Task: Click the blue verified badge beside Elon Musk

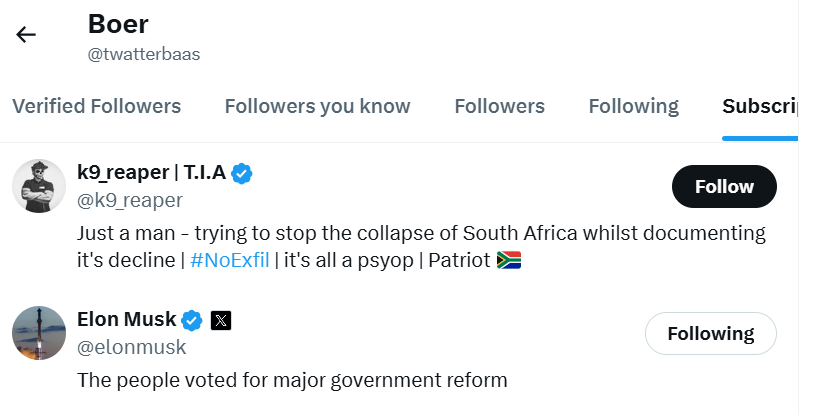Action: tap(192, 320)
